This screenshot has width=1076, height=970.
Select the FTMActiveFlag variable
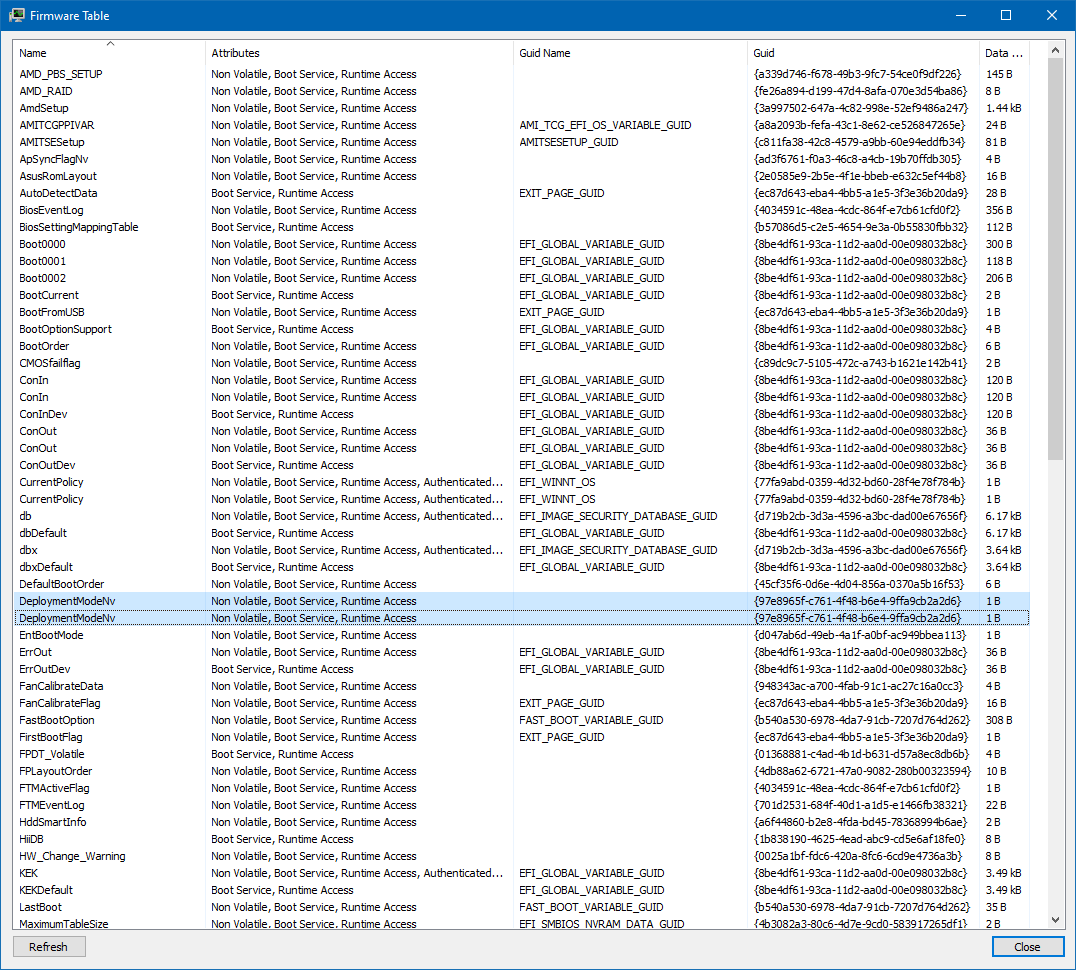point(522,788)
